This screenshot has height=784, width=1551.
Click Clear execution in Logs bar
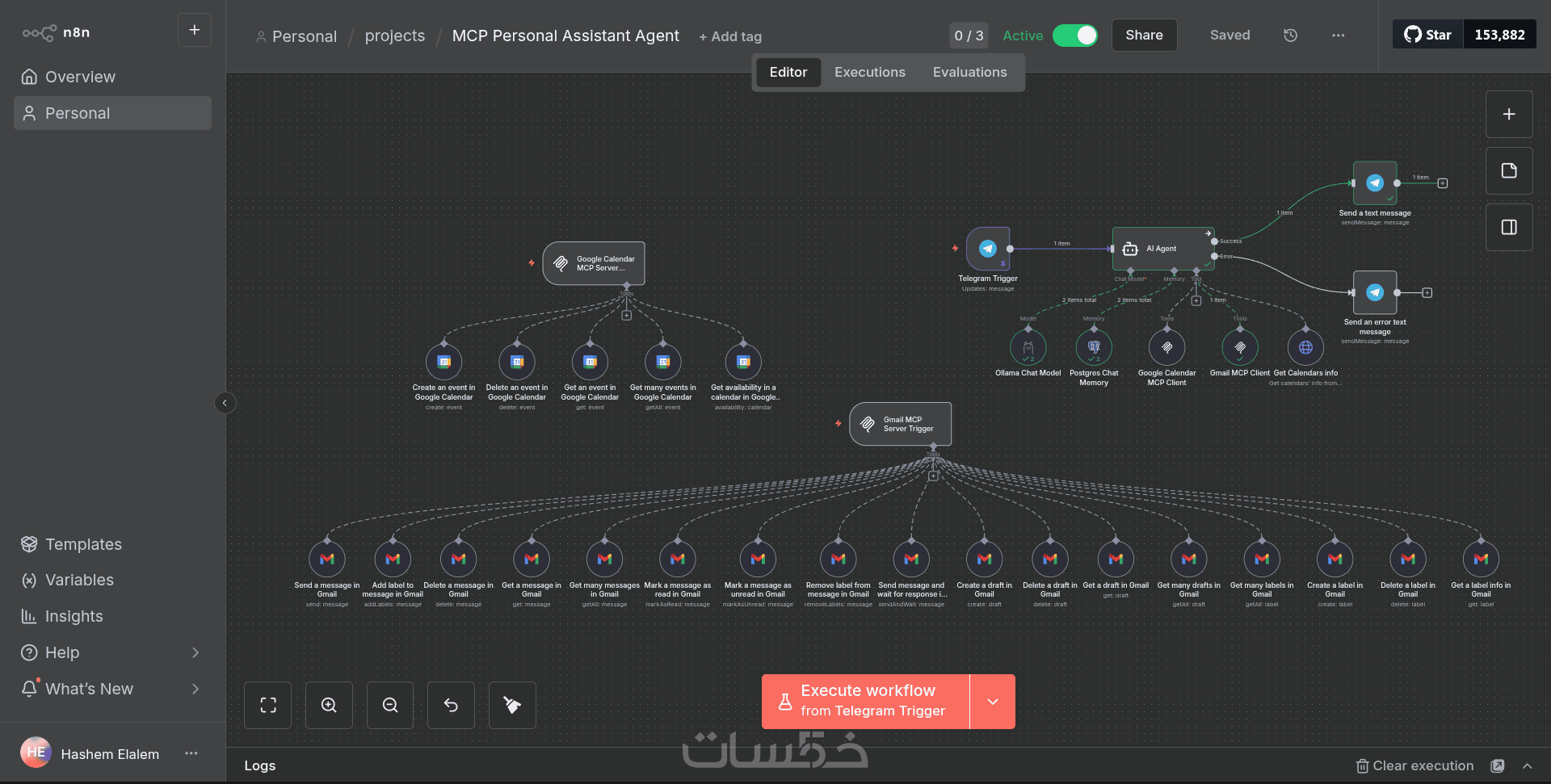pos(1414,765)
